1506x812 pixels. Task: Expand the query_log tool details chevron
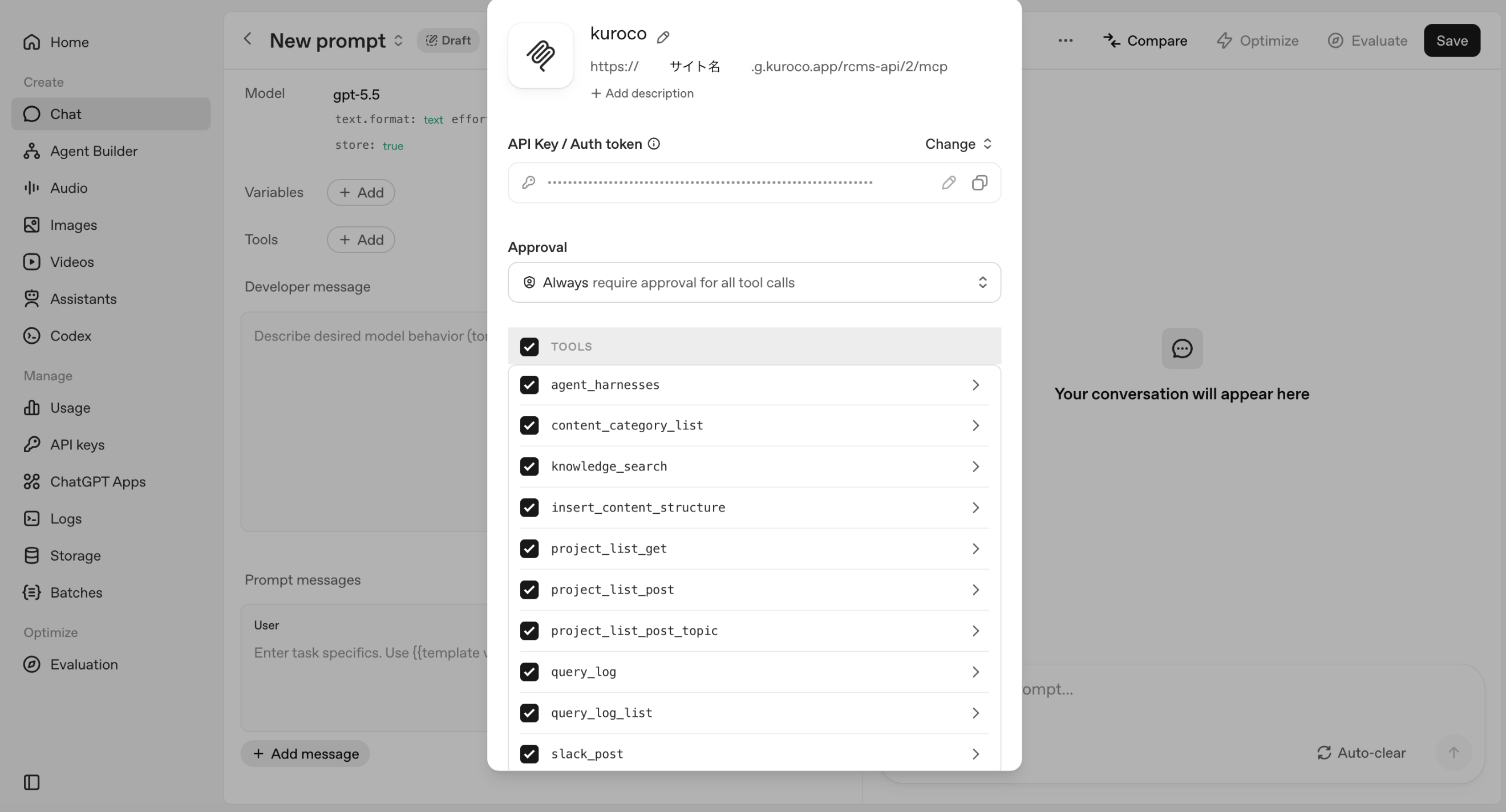click(x=975, y=672)
